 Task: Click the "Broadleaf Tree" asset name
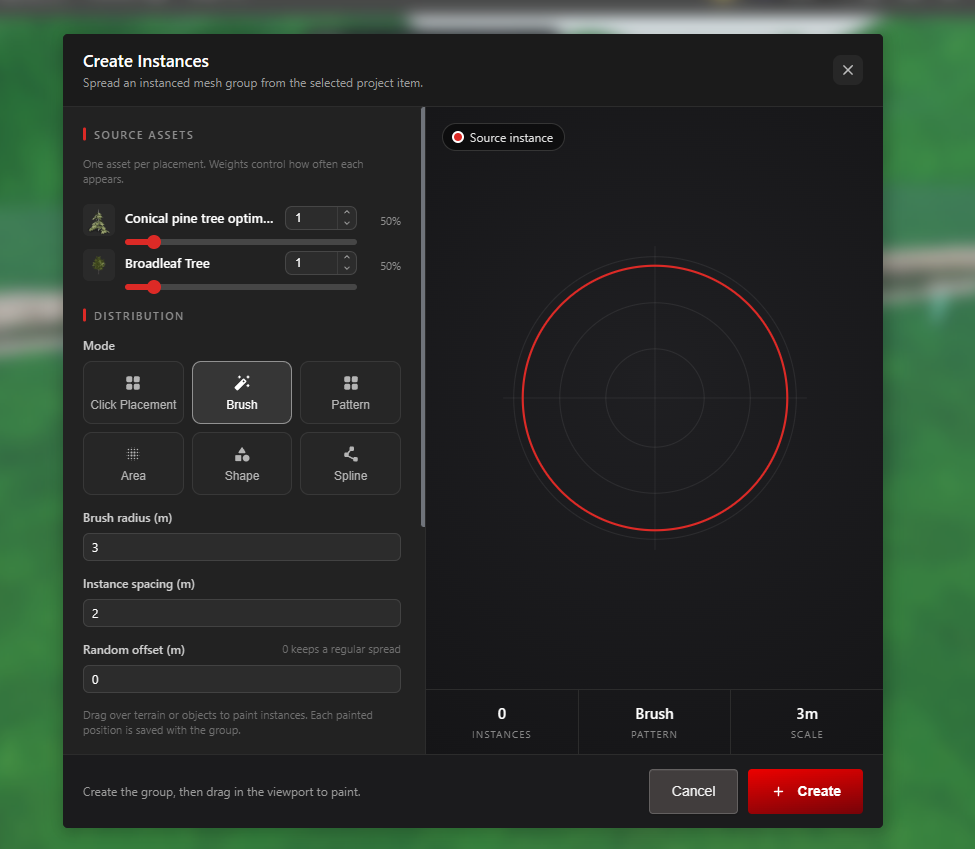pos(167,263)
